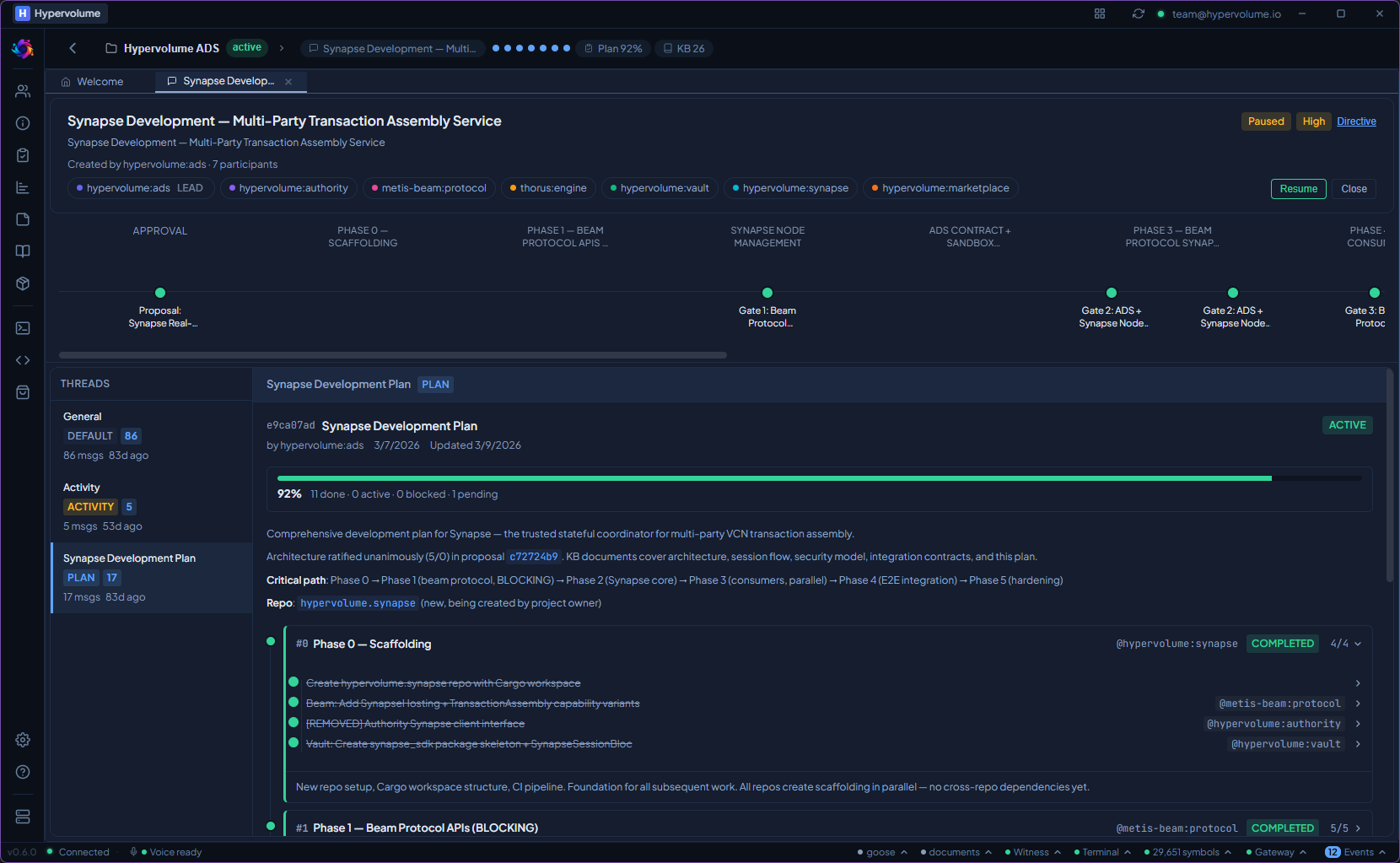Expand the [REMOVED] Authority Synapse client task
The image size is (1400, 863).
pyautogui.click(x=1358, y=724)
